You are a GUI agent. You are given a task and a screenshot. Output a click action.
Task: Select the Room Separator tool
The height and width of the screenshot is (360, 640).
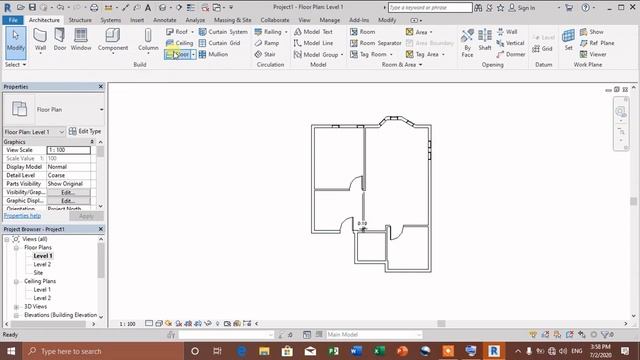coord(376,43)
